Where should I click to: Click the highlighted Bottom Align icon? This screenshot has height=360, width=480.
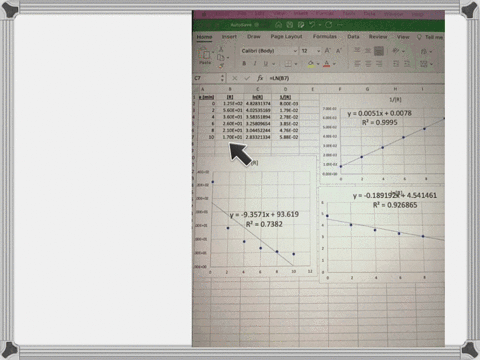(x=379, y=51)
